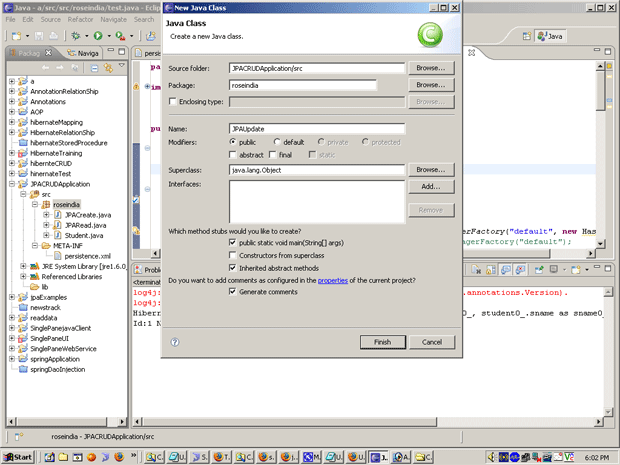Select the default modifier radio button
The image size is (620, 465).
tap(277, 142)
